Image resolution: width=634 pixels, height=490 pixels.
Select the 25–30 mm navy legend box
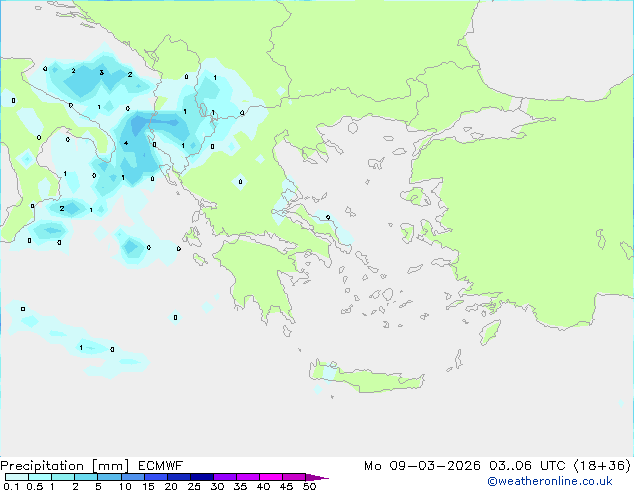pos(201,477)
